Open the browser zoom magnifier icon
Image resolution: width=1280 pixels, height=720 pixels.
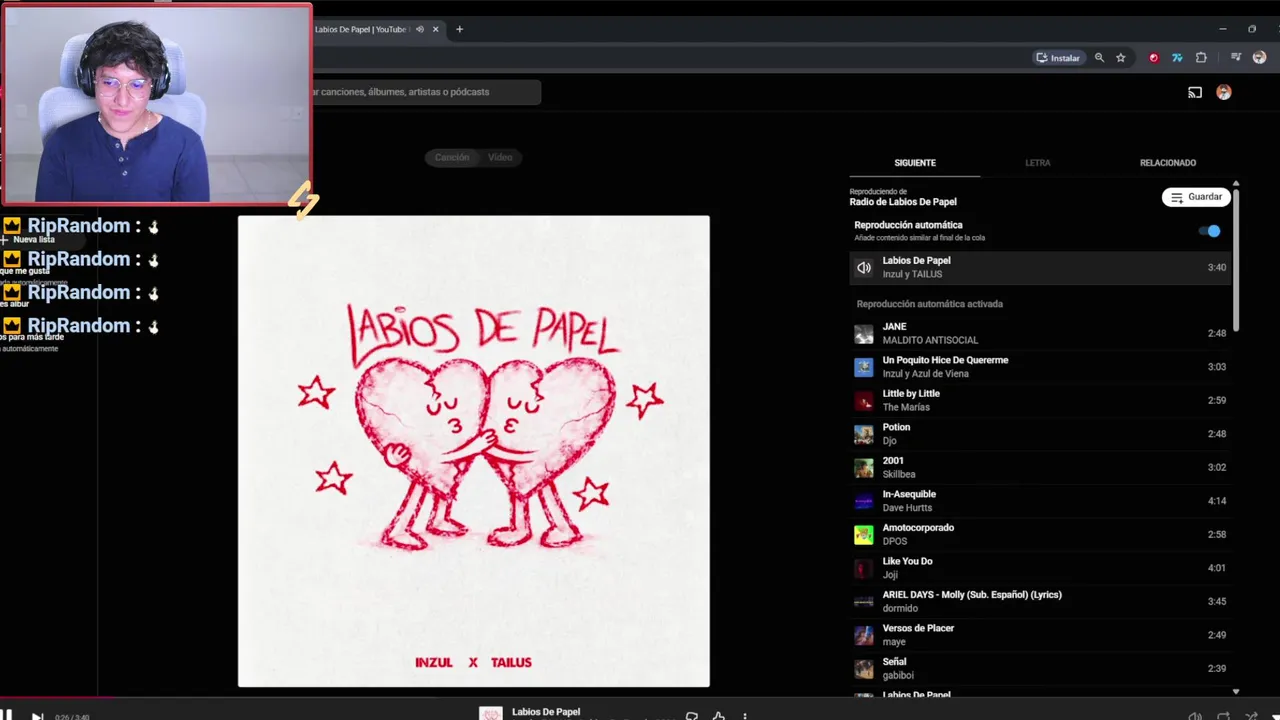click(x=1099, y=58)
